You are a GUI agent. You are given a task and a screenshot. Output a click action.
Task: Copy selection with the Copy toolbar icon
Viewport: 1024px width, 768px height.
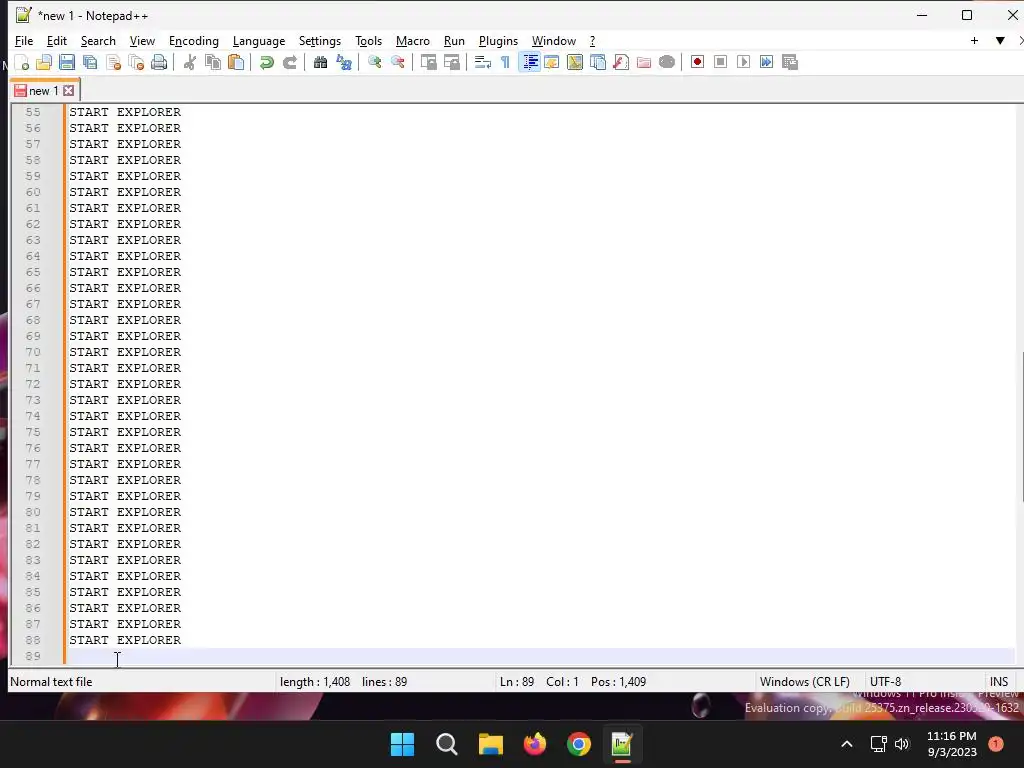[213, 62]
